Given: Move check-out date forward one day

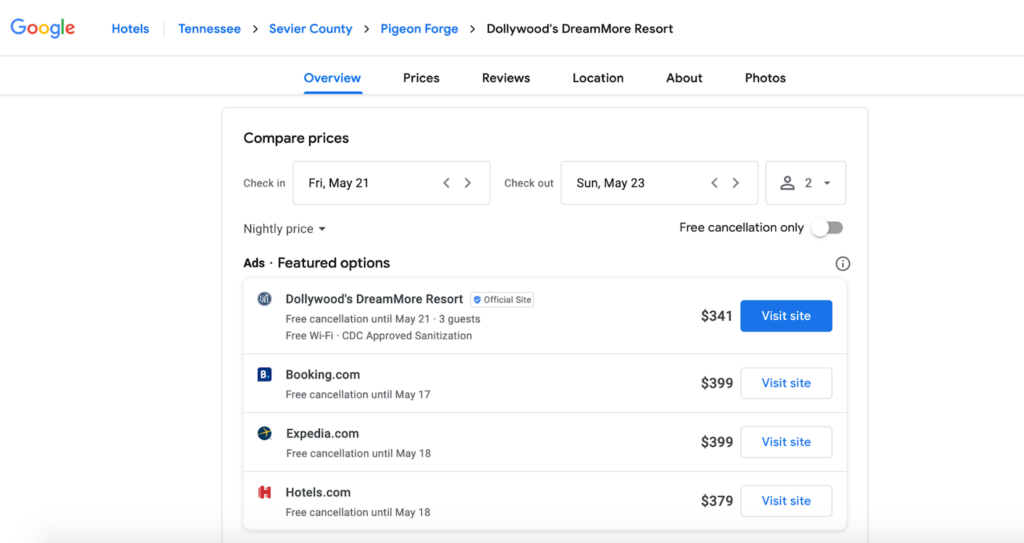Looking at the screenshot, I should (735, 183).
